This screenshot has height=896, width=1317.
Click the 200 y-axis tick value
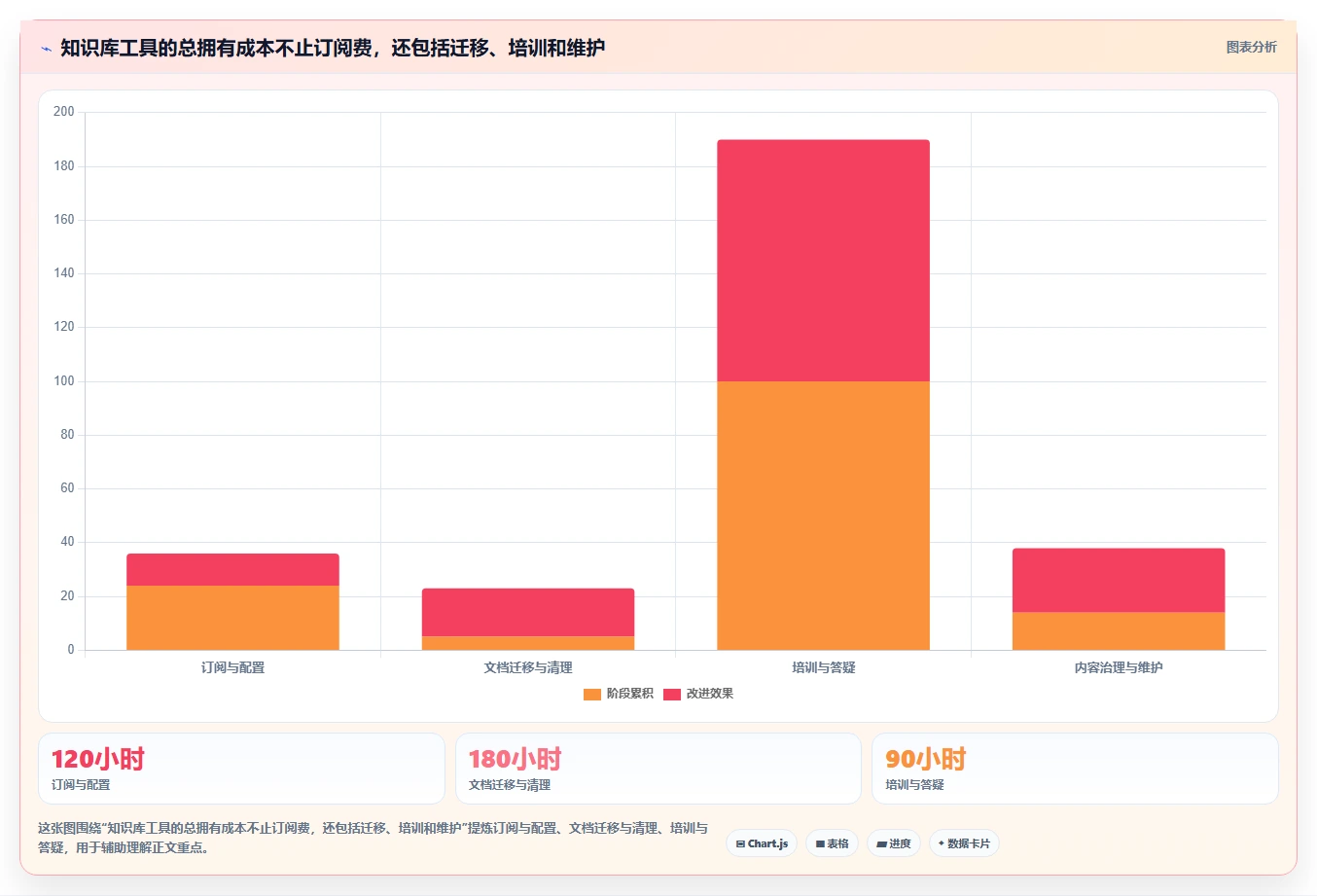(x=64, y=112)
